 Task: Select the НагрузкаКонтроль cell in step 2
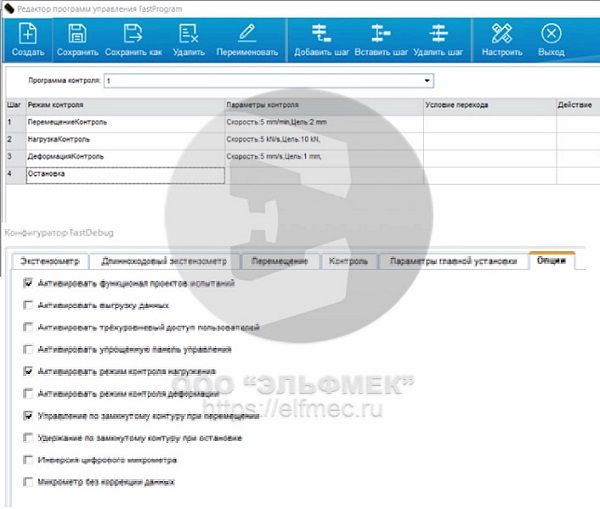click(125, 140)
